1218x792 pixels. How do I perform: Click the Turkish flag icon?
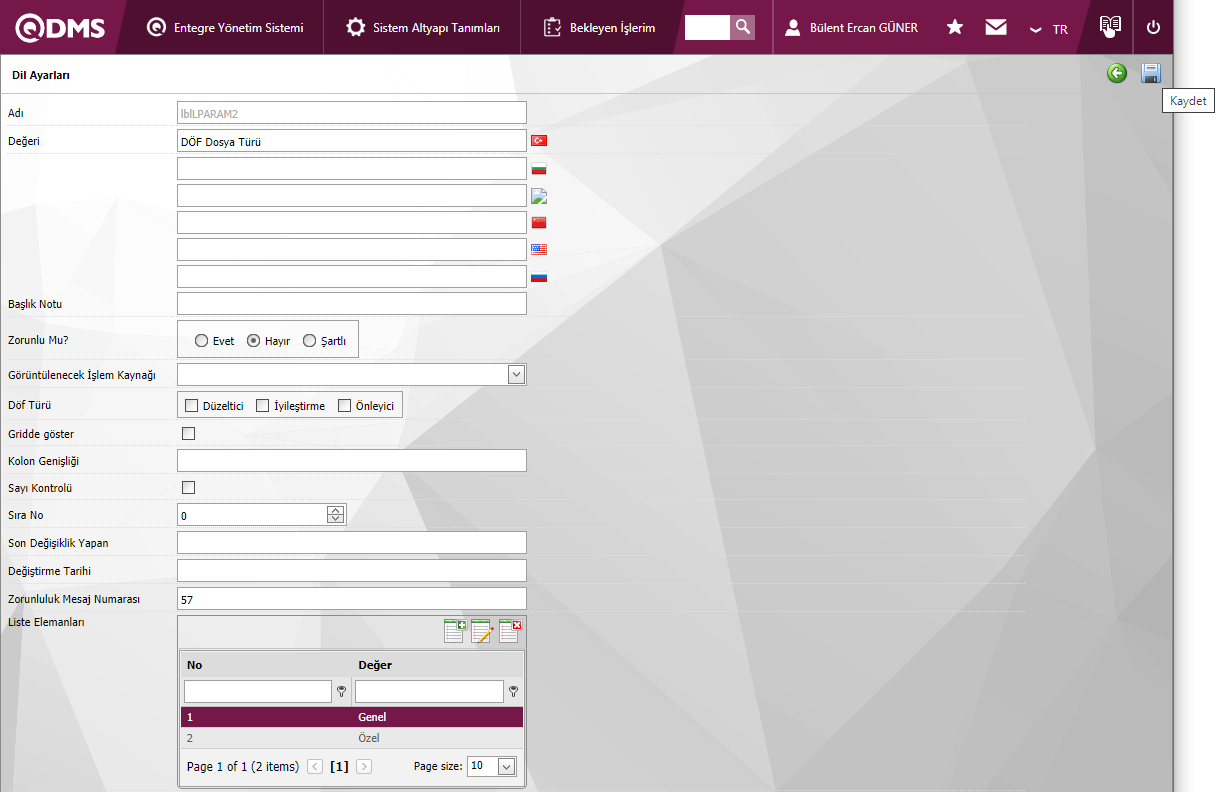click(x=539, y=141)
